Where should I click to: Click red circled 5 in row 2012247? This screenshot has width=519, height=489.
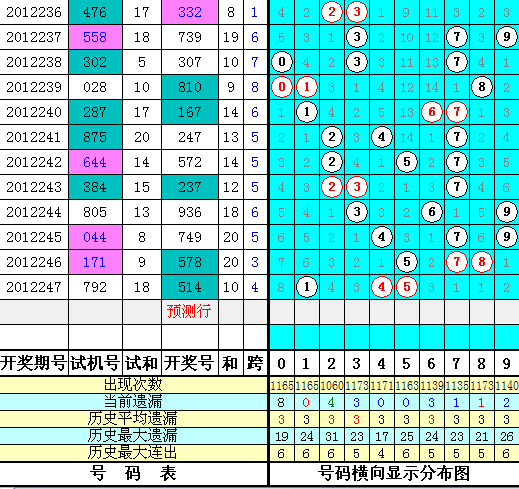click(407, 287)
